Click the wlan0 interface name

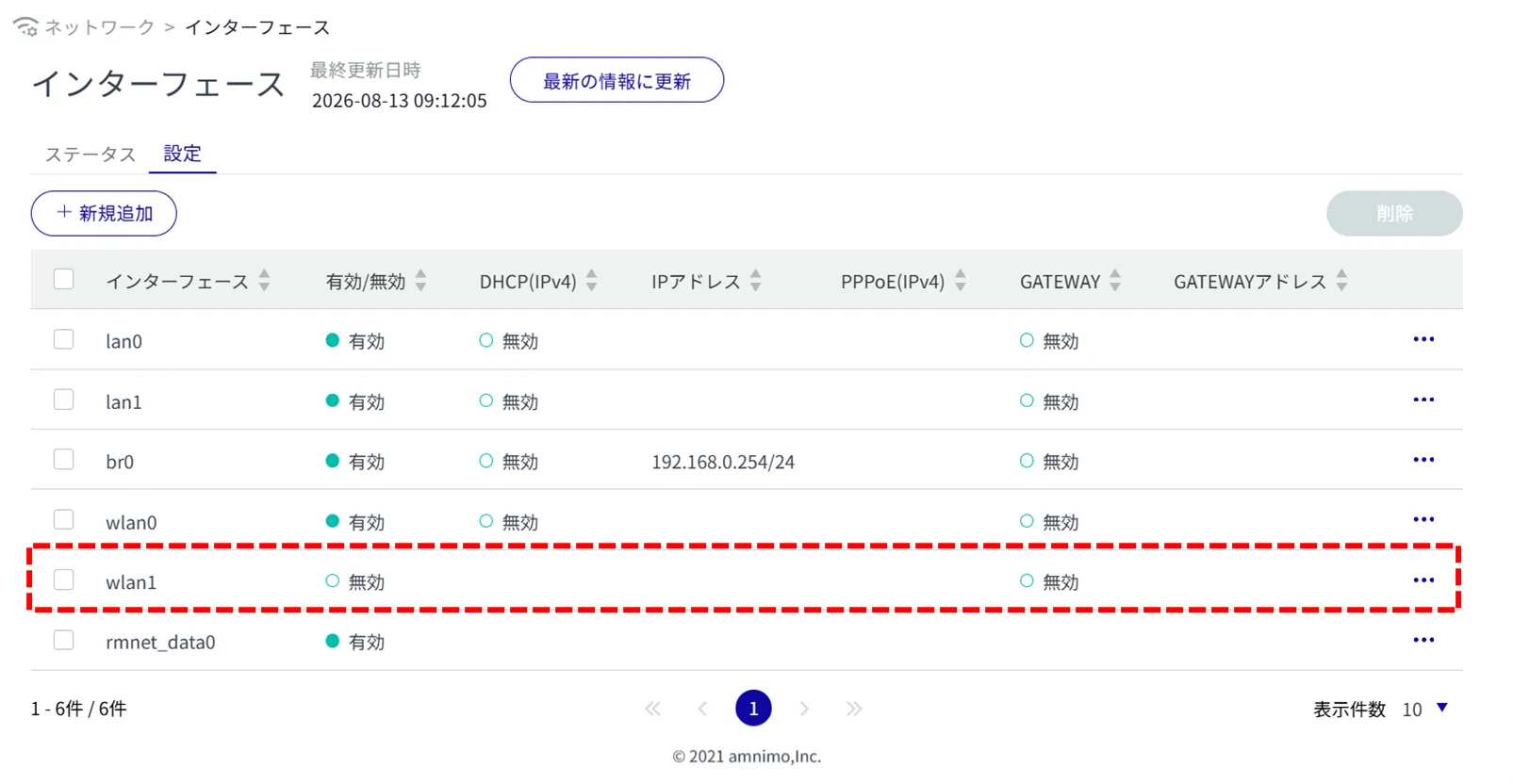coord(131,522)
